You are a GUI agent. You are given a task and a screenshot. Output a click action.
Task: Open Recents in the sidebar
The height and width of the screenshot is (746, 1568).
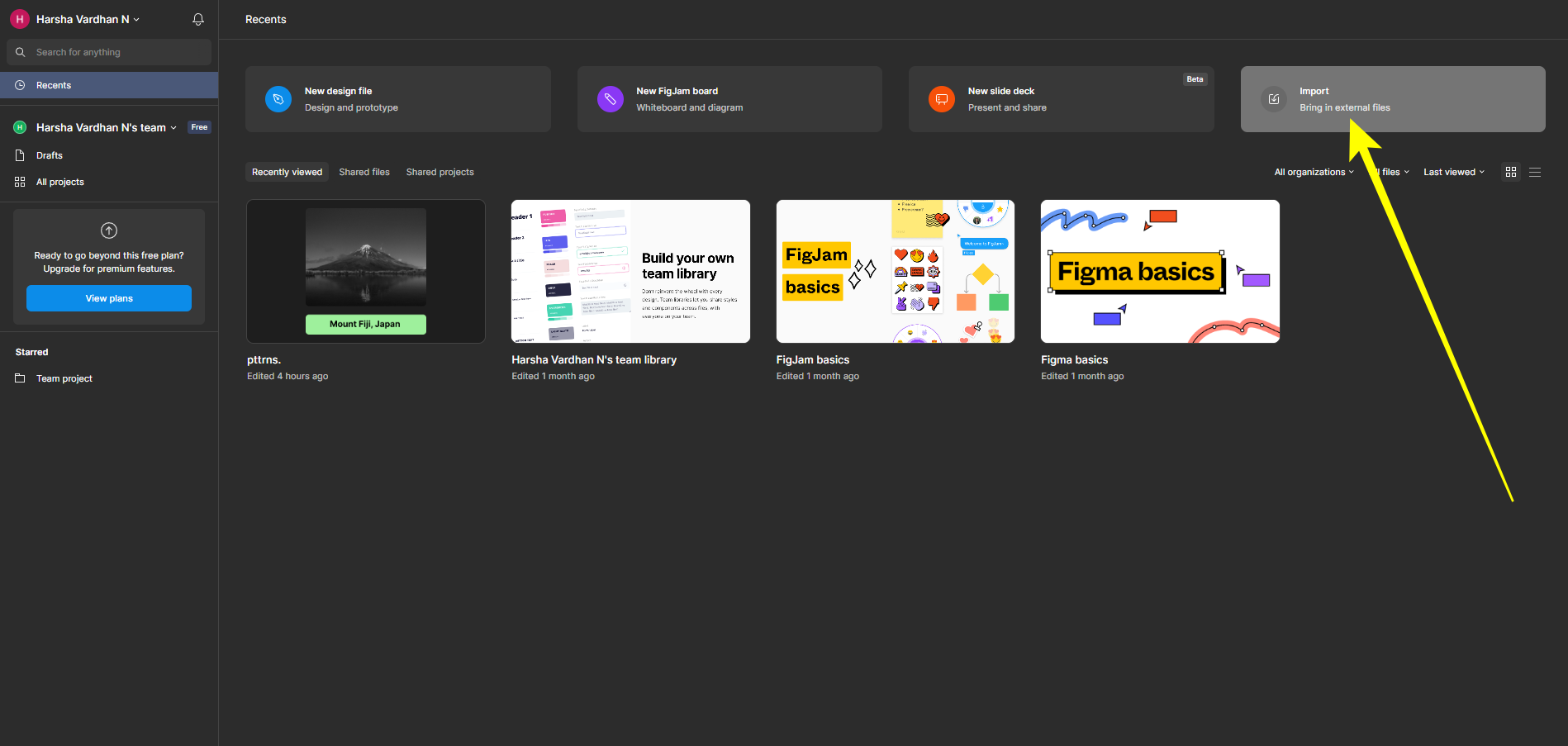pyautogui.click(x=109, y=85)
